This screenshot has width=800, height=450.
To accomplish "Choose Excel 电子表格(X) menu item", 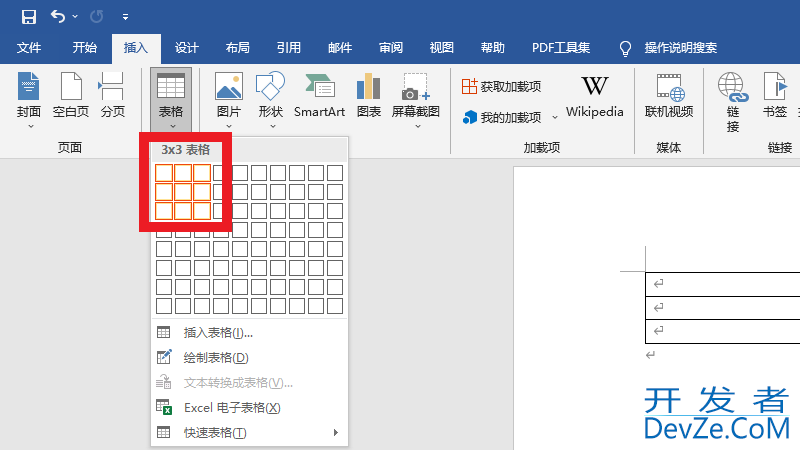I will 249,408.
